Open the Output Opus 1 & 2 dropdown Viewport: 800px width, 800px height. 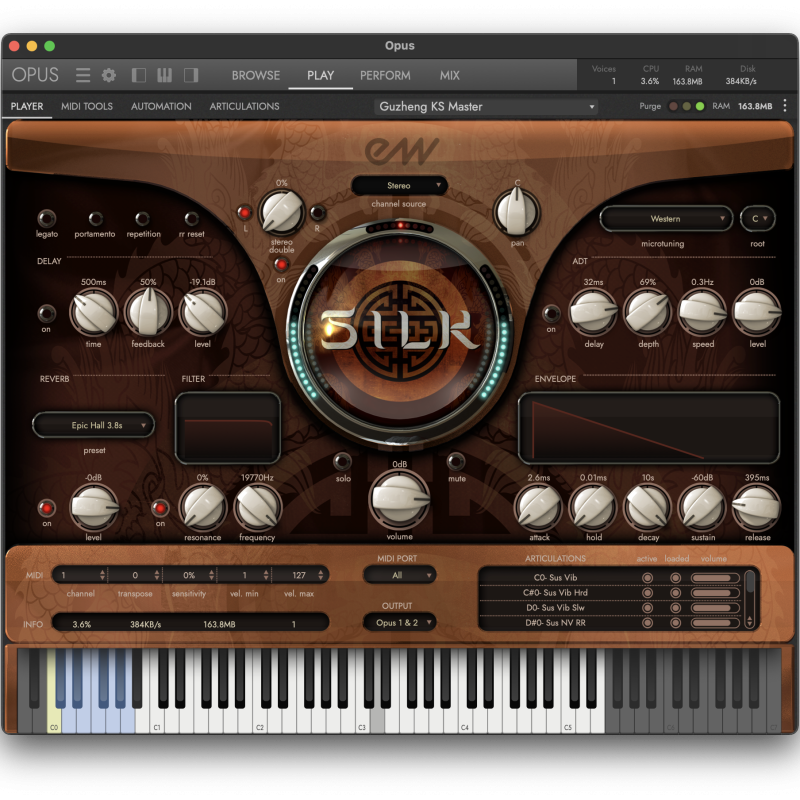coord(399,623)
